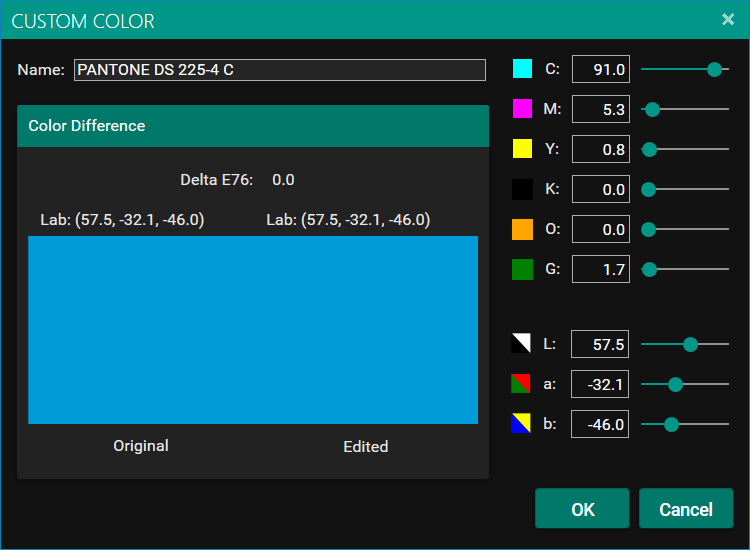Viewport: 750px width, 550px height.
Task: Close the Custom Color dialog
Action: click(728, 20)
